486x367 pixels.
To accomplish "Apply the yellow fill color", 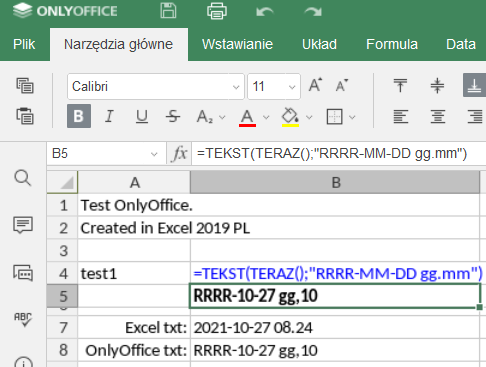I will point(290,117).
